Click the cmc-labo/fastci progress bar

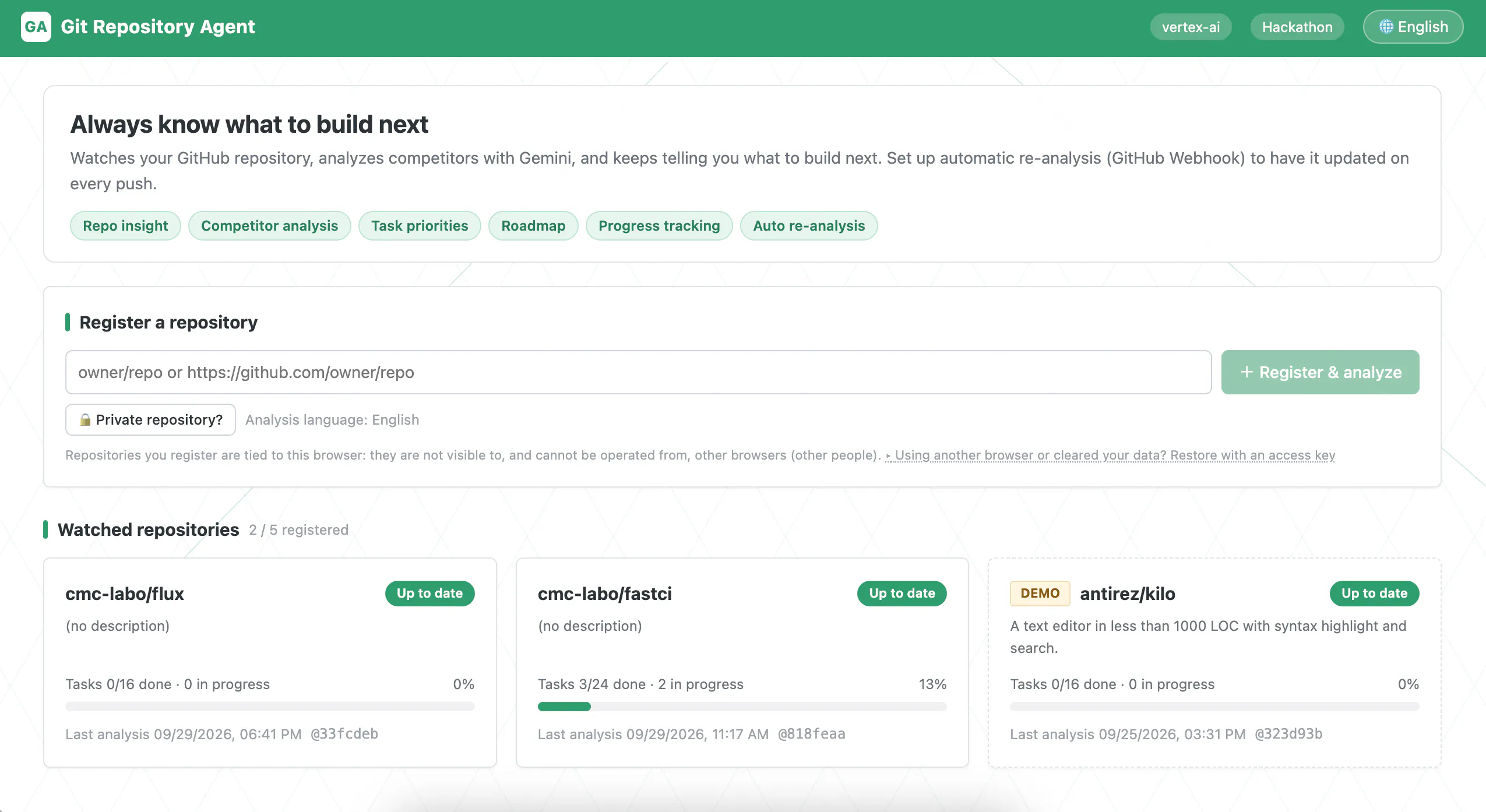click(x=742, y=707)
